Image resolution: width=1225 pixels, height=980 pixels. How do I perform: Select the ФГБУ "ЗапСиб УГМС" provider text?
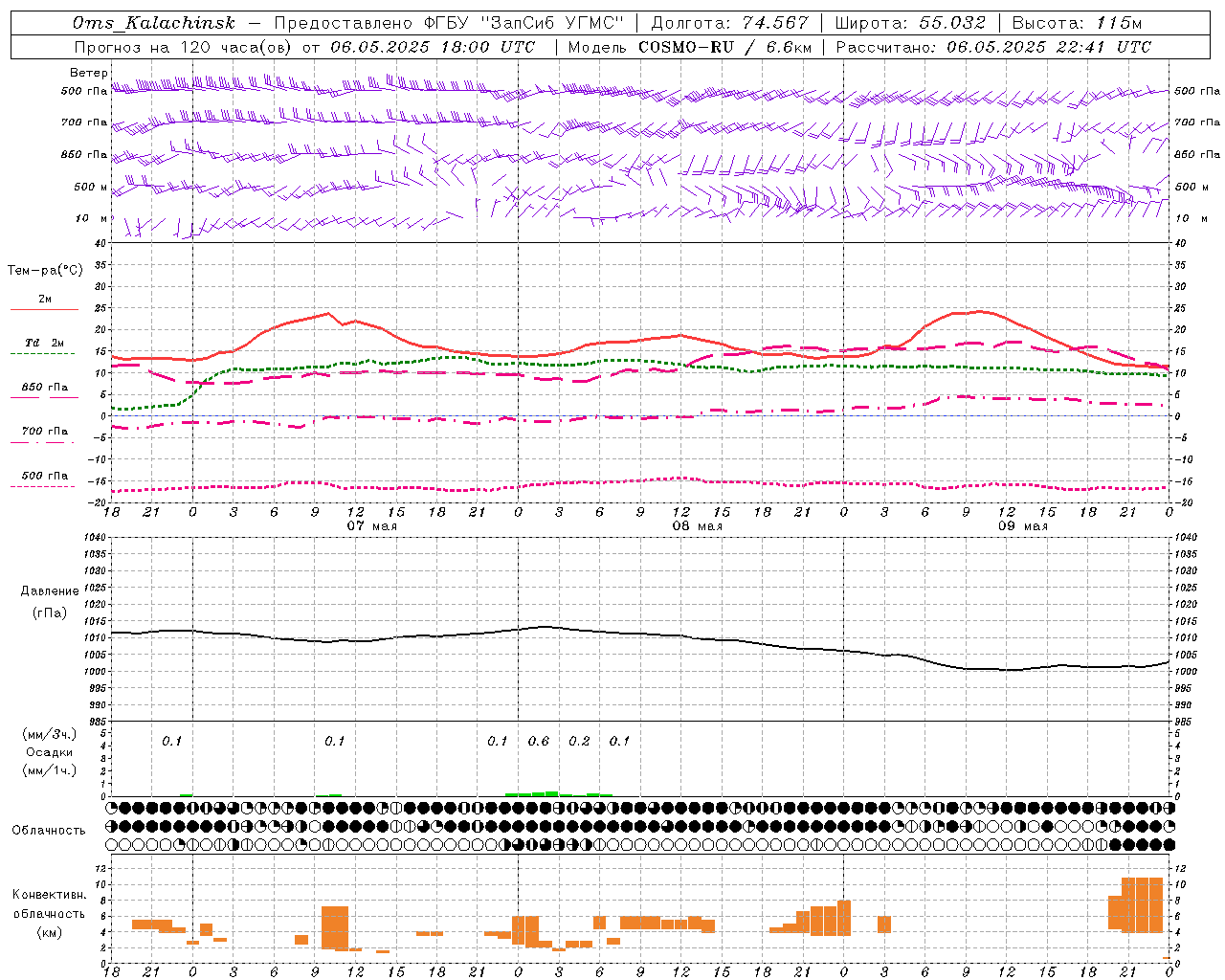[x=524, y=23]
